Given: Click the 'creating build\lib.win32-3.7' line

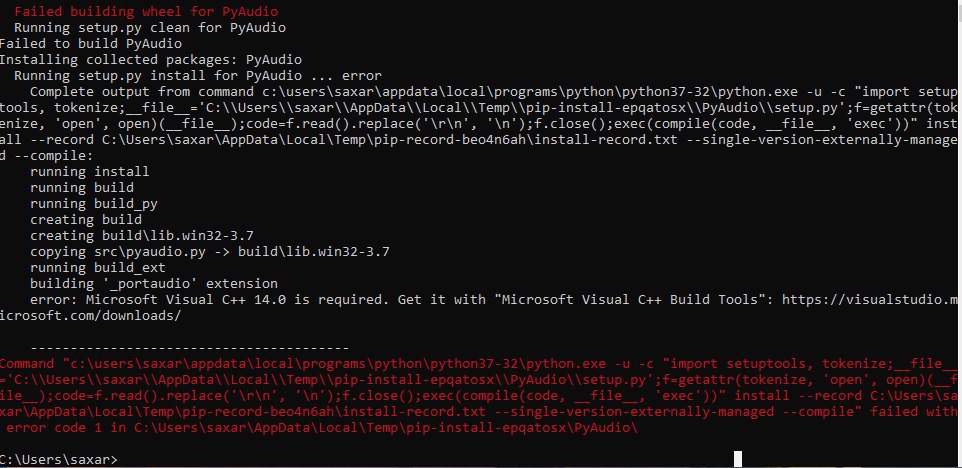Looking at the screenshot, I should [142, 236].
